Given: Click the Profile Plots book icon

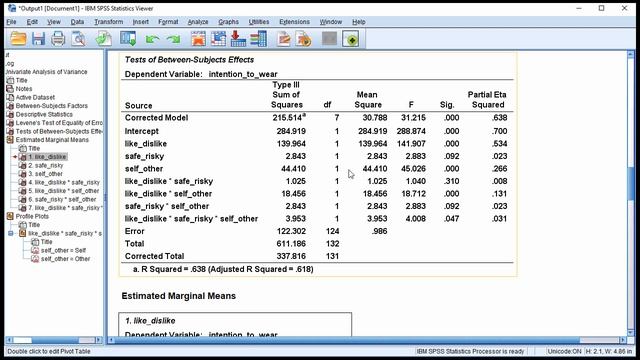Looking at the screenshot, I should coord(10,216).
